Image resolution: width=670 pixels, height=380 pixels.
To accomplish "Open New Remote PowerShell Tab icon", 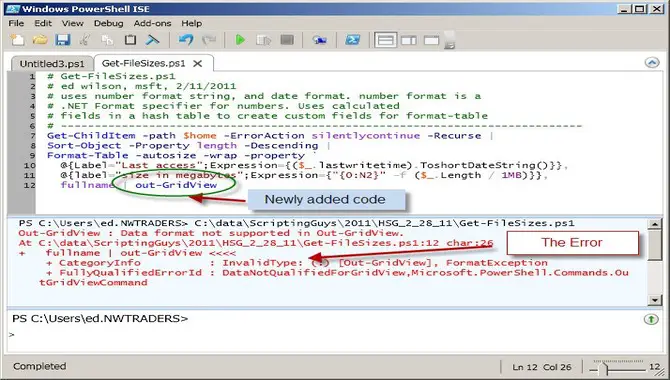I will click(x=319, y=40).
